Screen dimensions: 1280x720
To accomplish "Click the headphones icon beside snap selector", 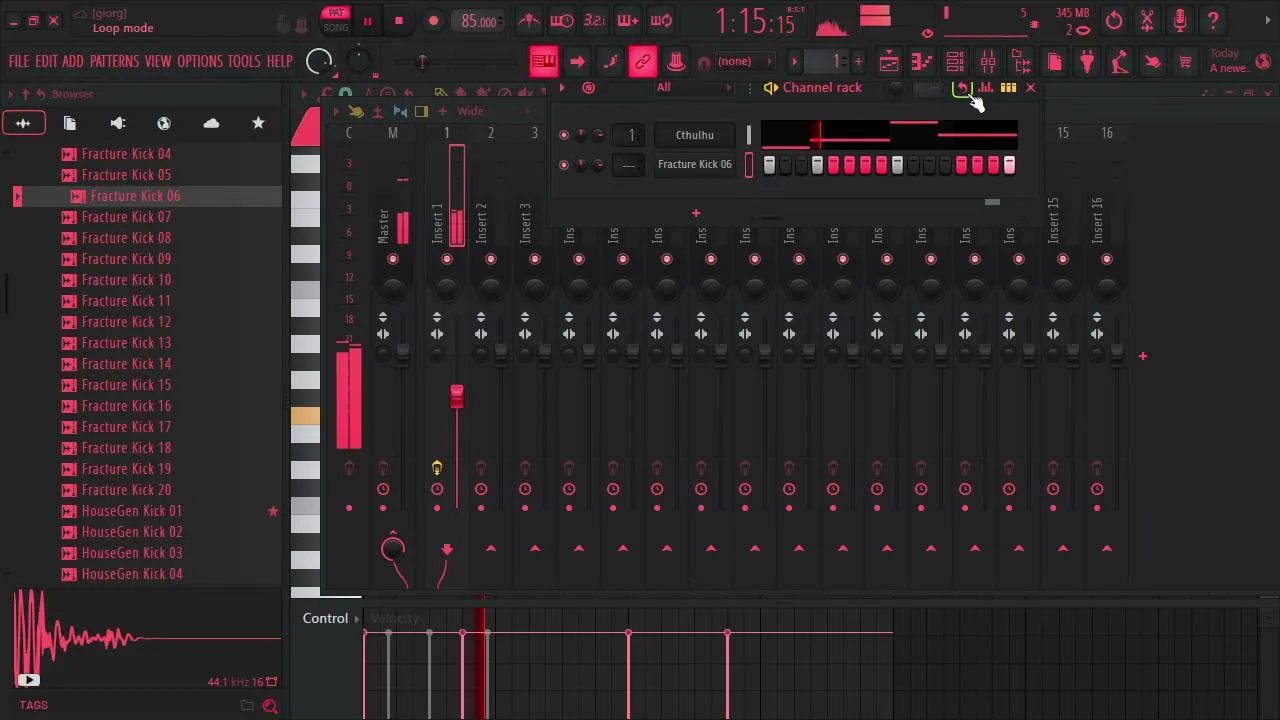I will [704, 62].
